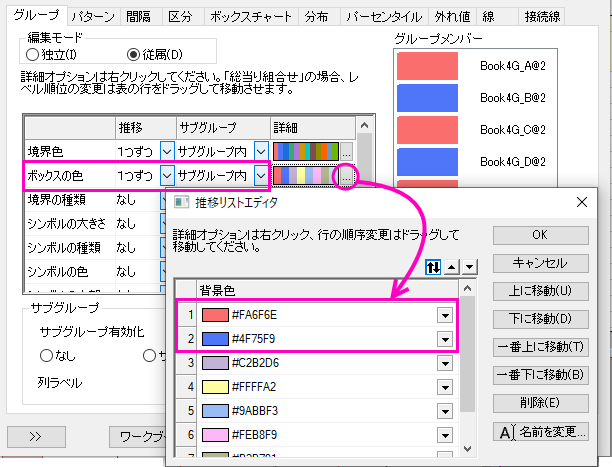Screen dimensions: 612x467
Task: Switch to the 接続線 tab
Action: pyautogui.click(x=543, y=17)
